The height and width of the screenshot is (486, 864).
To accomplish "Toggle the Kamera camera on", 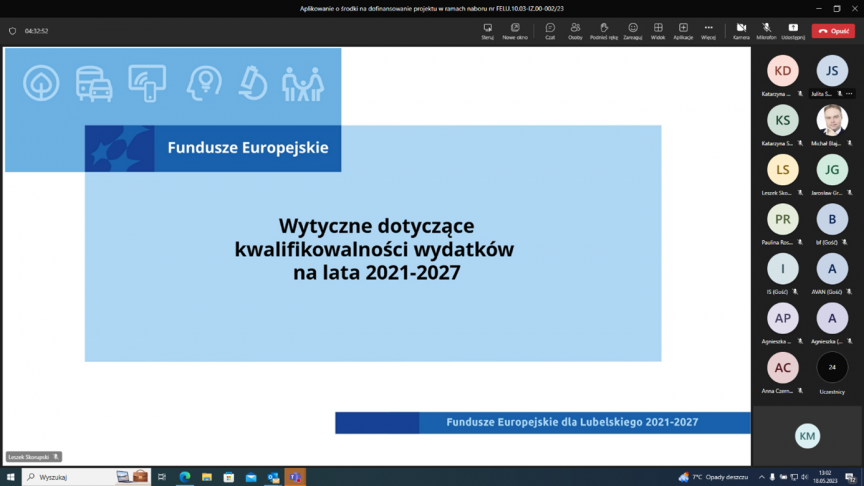I will 741,31.
